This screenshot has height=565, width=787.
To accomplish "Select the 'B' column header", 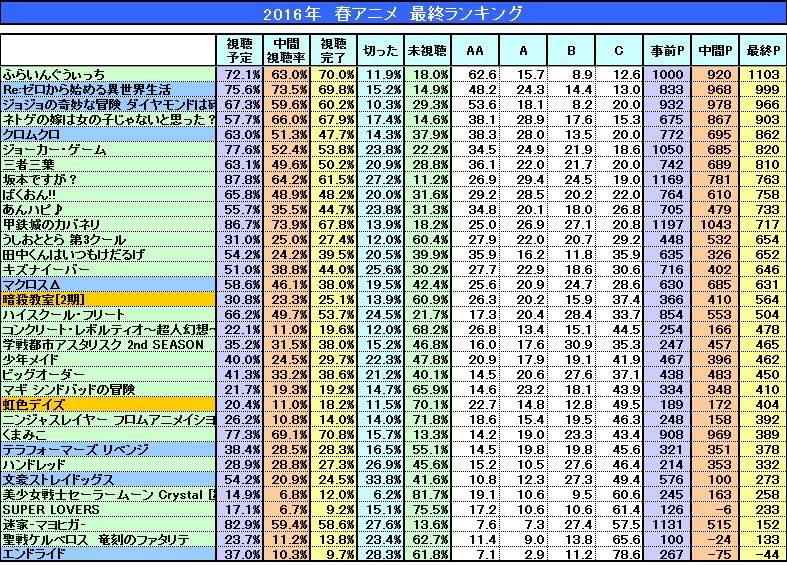I will click(571, 50).
